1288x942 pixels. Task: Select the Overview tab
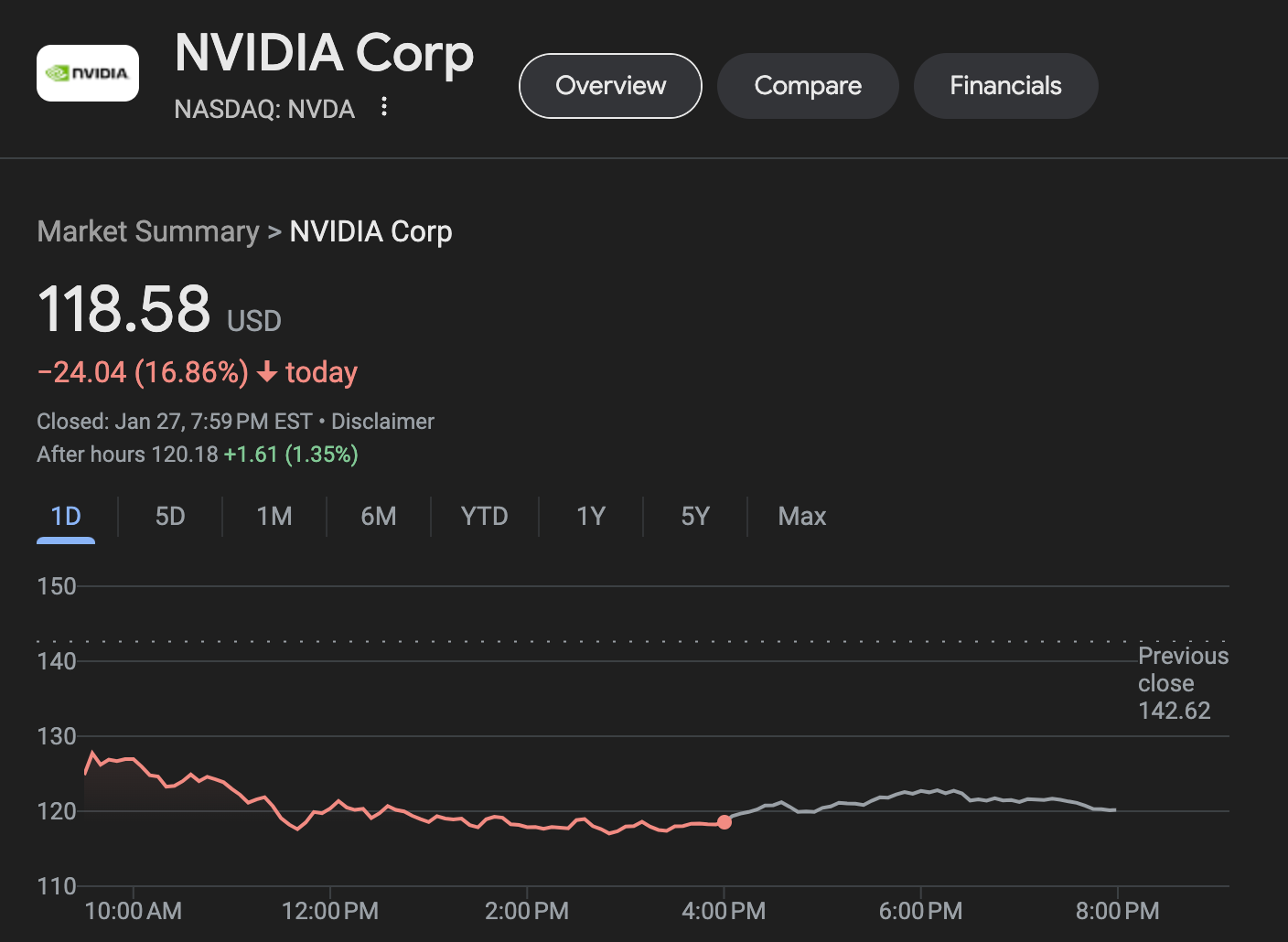(x=610, y=86)
